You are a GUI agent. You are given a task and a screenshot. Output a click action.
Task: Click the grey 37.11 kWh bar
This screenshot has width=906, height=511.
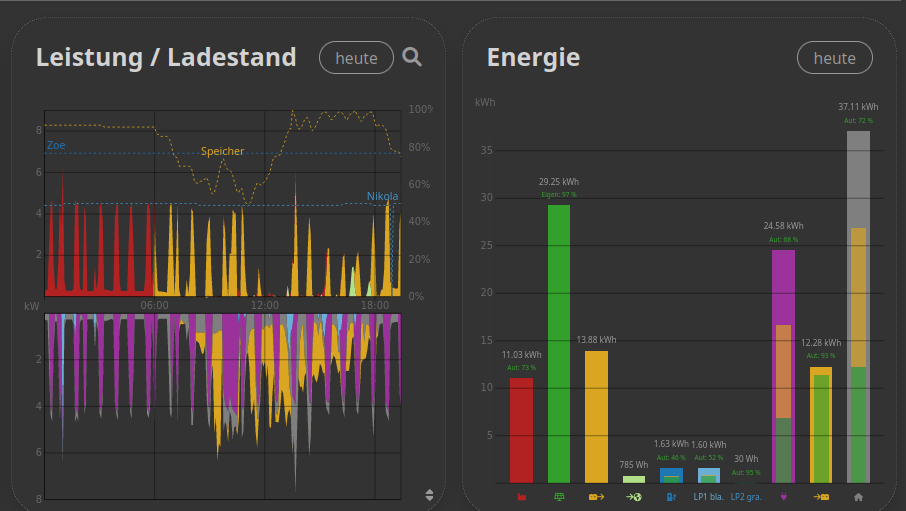click(x=859, y=307)
